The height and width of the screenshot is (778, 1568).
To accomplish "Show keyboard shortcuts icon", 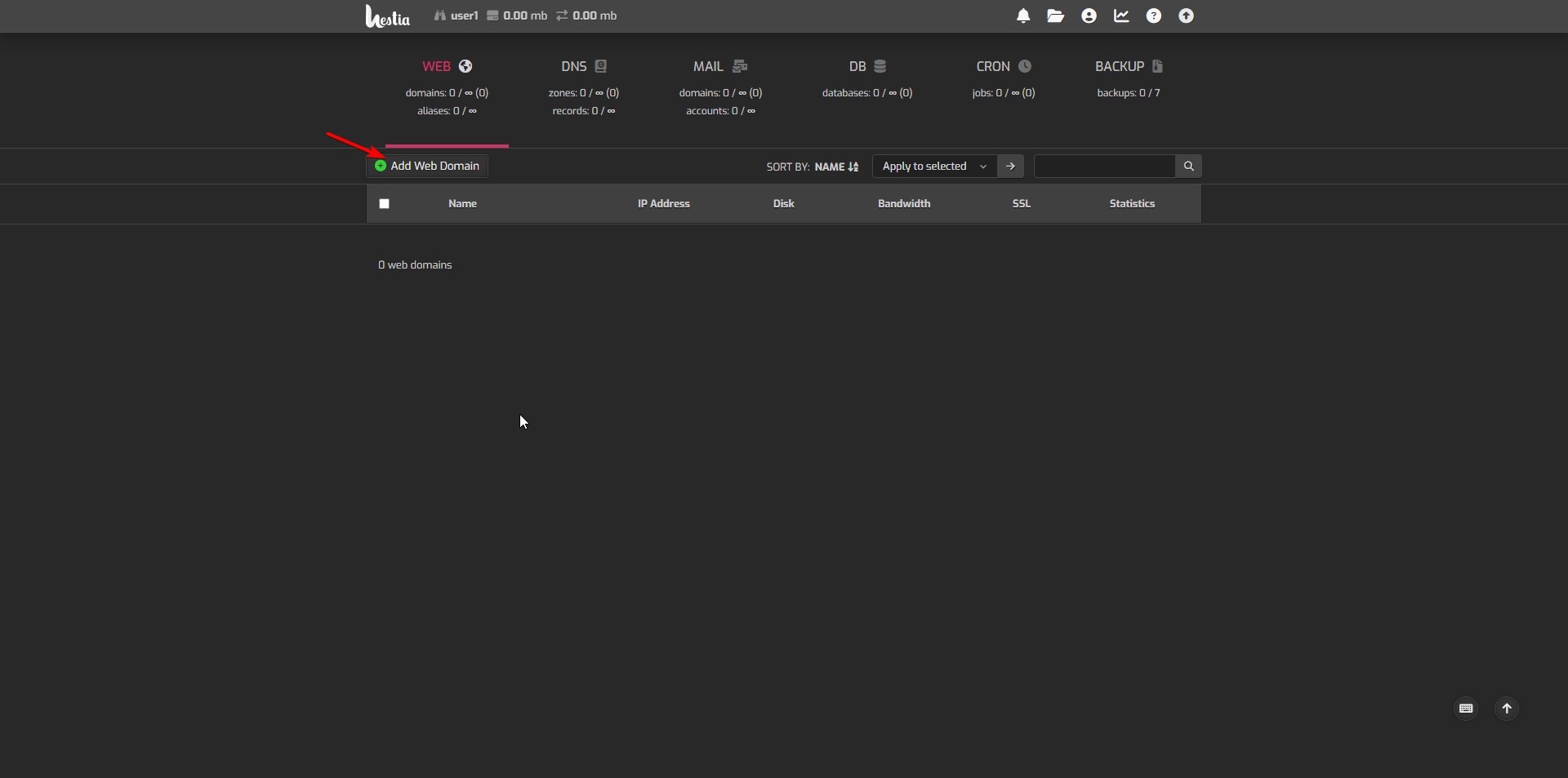I will point(1466,709).
